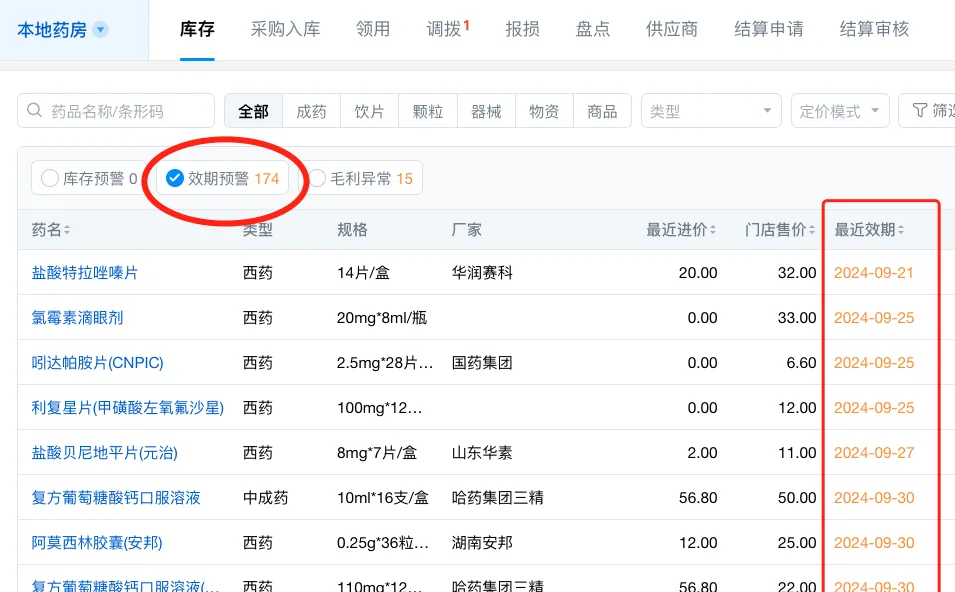This screenshot has width=955, height=592.
Task: Sort by 门店售价 column sort arrows
Action: [811, 231]
